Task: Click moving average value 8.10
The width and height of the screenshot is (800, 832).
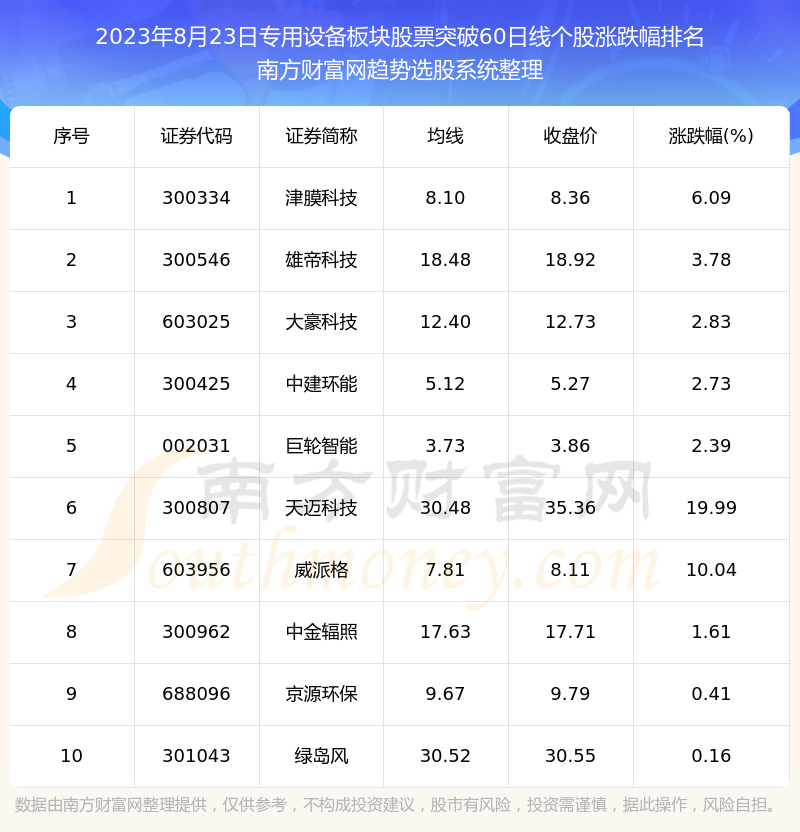Action: coord(446,198)
